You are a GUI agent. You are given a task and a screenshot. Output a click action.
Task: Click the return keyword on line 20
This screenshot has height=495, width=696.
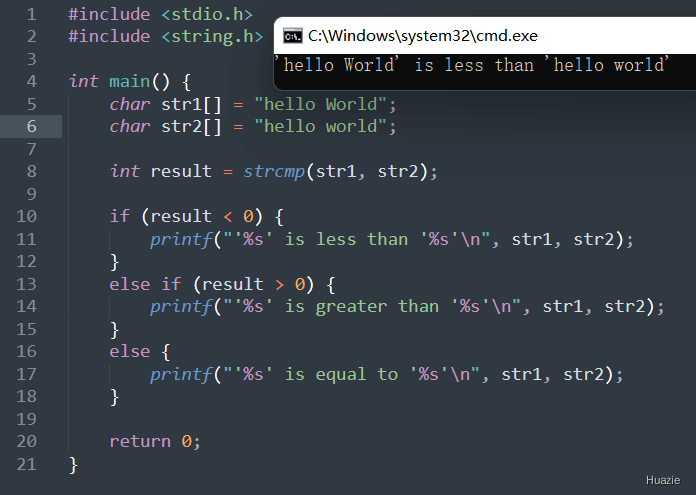click(x=140, y=441)
